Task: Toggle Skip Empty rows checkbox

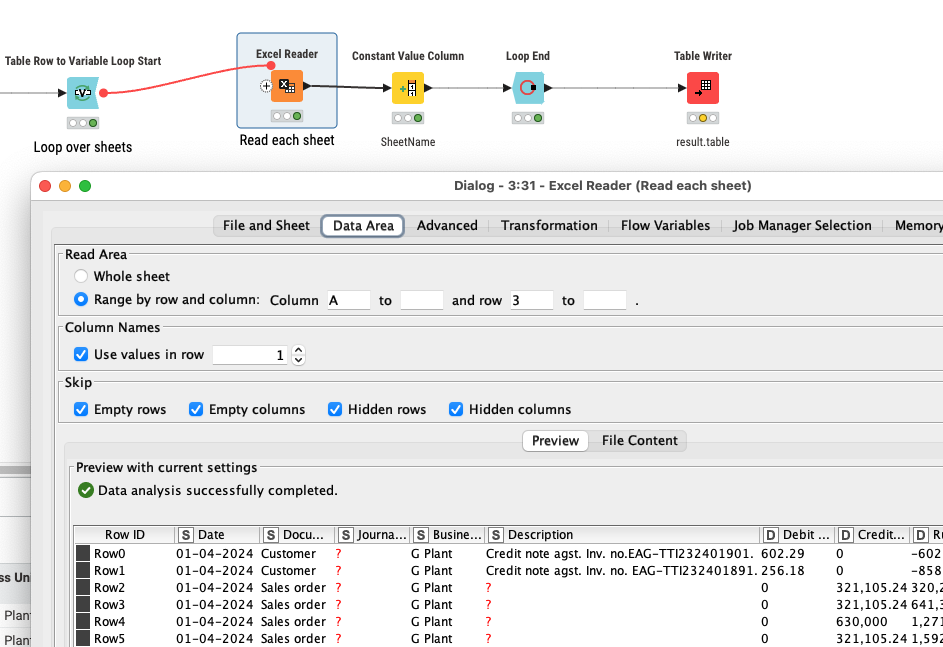Action: click(81, 409)
